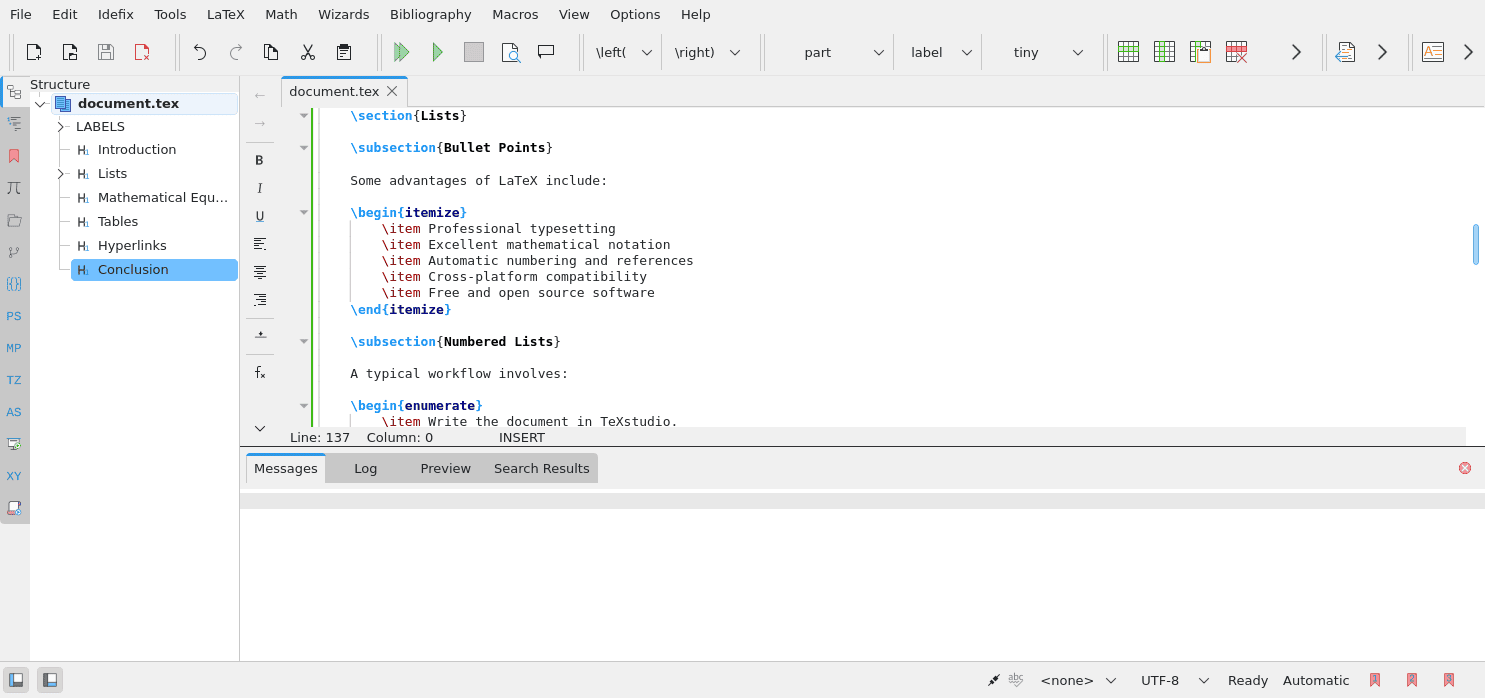
Task: Open the \right) delimiter dropdown
Action: [707, 52]
